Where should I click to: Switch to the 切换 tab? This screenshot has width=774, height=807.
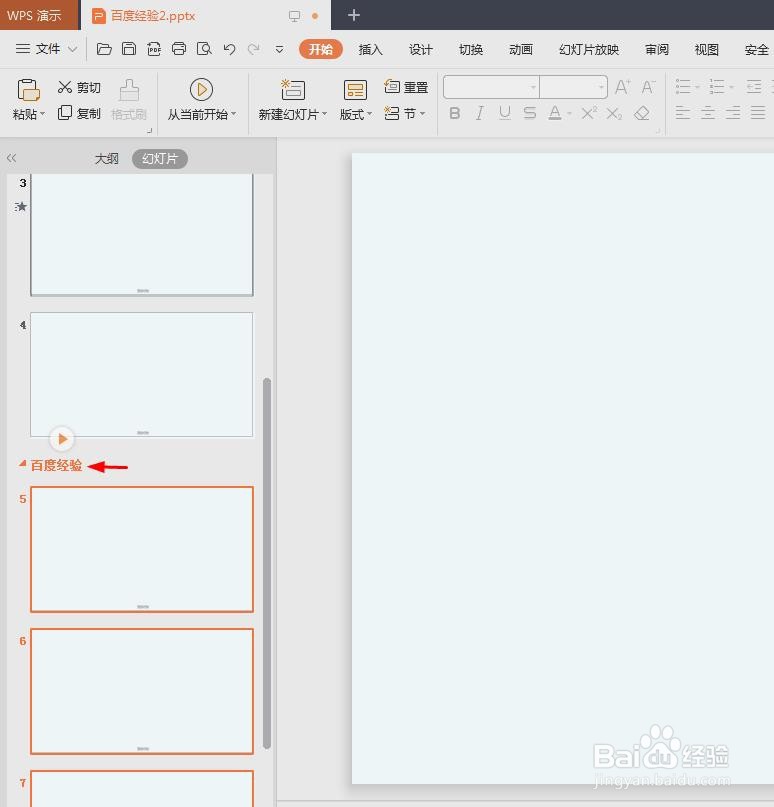click(471, 49)
